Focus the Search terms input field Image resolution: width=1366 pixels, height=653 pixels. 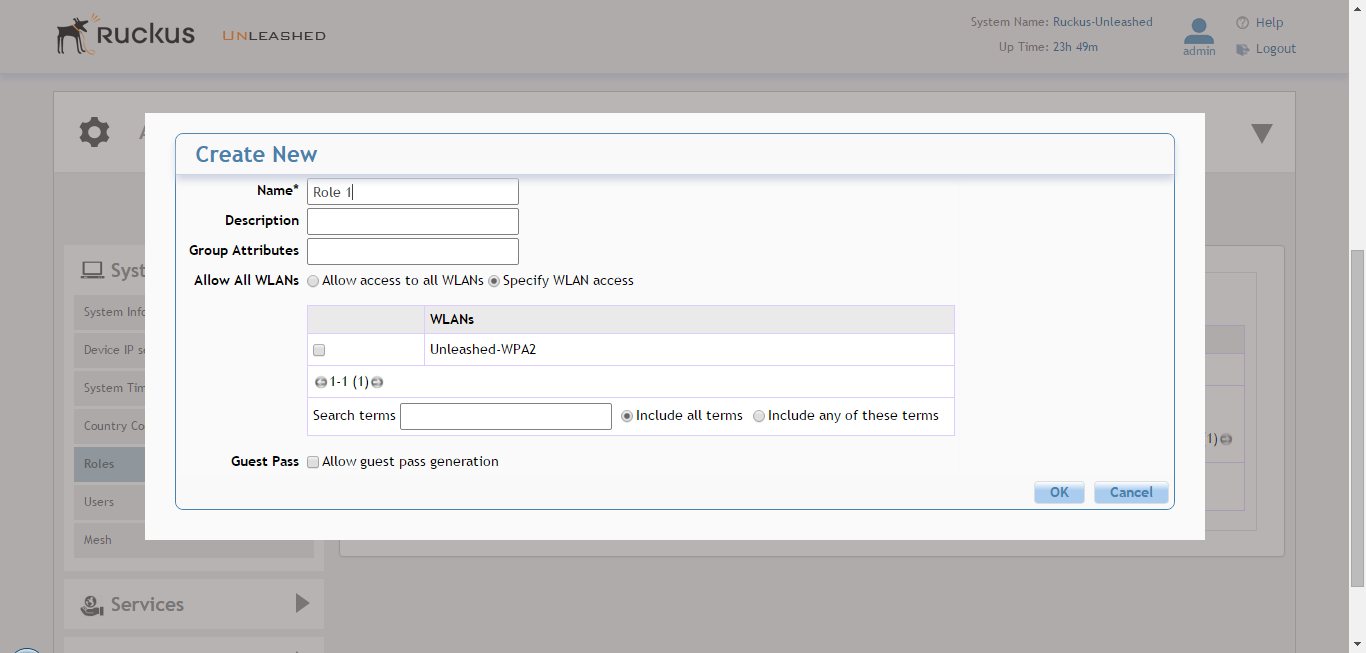(505, 416)
